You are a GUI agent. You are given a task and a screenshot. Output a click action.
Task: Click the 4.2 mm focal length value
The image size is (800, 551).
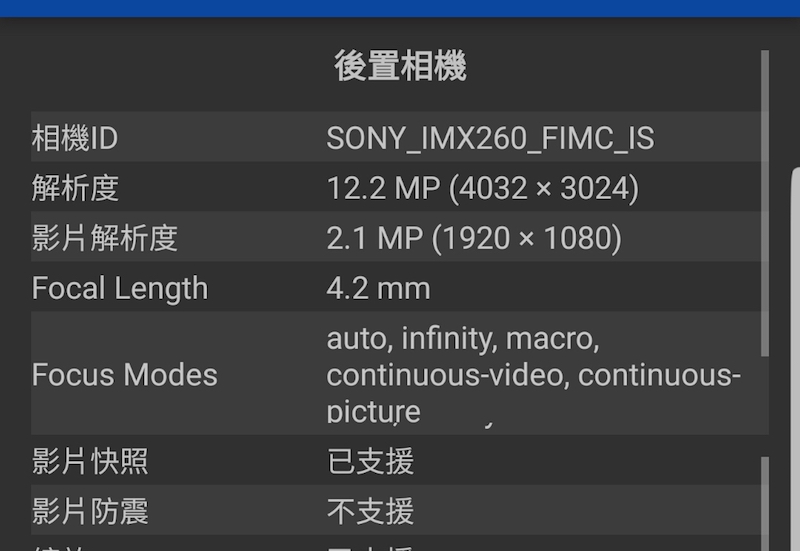click(378, 288)
